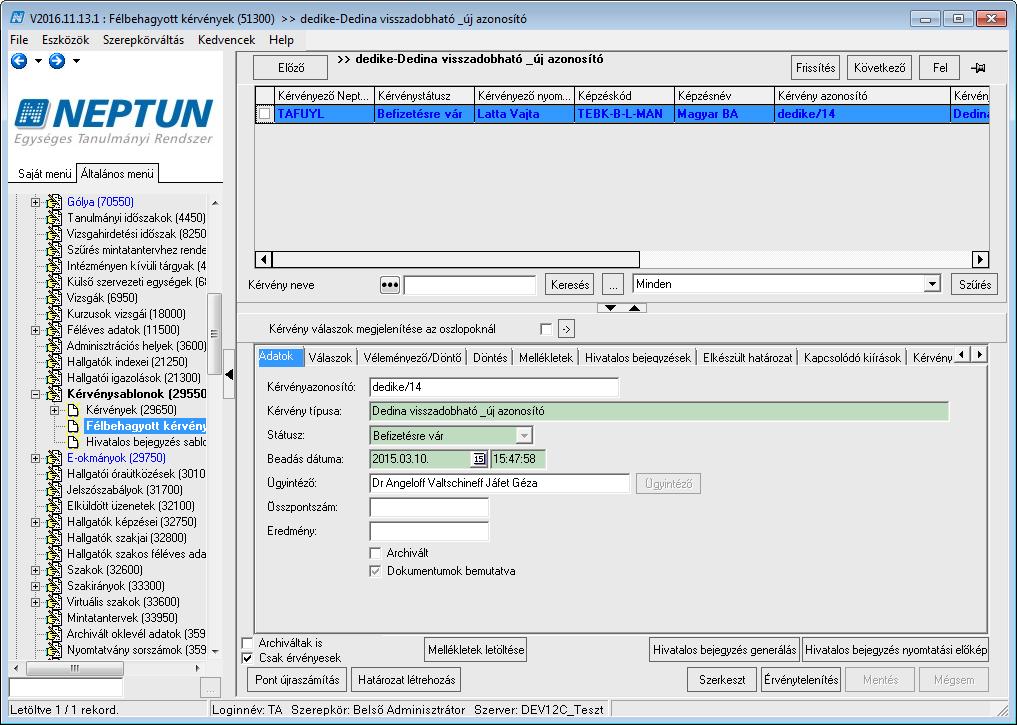Click the Virtuális szakok folder icon
The height and width of the screenshot is (725, 1017).
[x=54, y=602]
